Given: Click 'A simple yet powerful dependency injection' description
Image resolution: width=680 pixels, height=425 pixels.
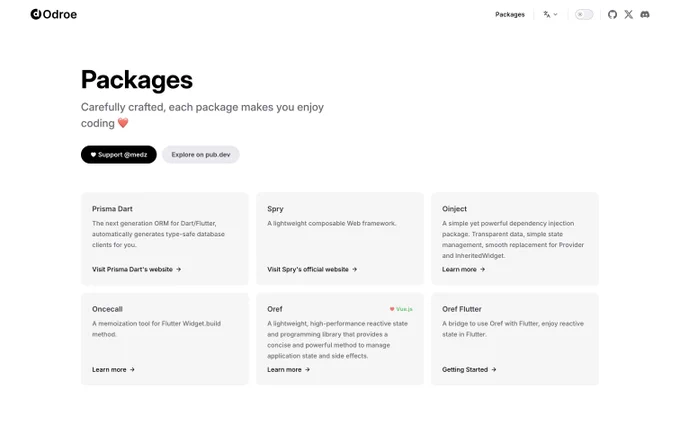Looking at the screenshot, I should [x=513, y=239].
